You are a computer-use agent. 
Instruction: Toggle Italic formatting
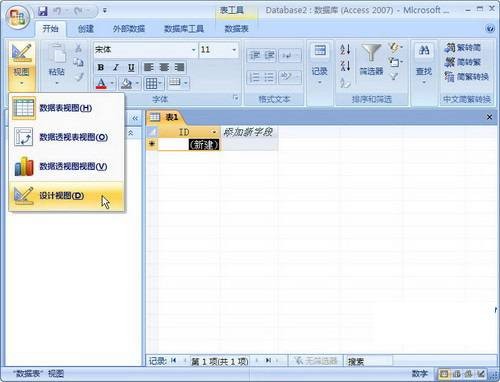[116, 68]
